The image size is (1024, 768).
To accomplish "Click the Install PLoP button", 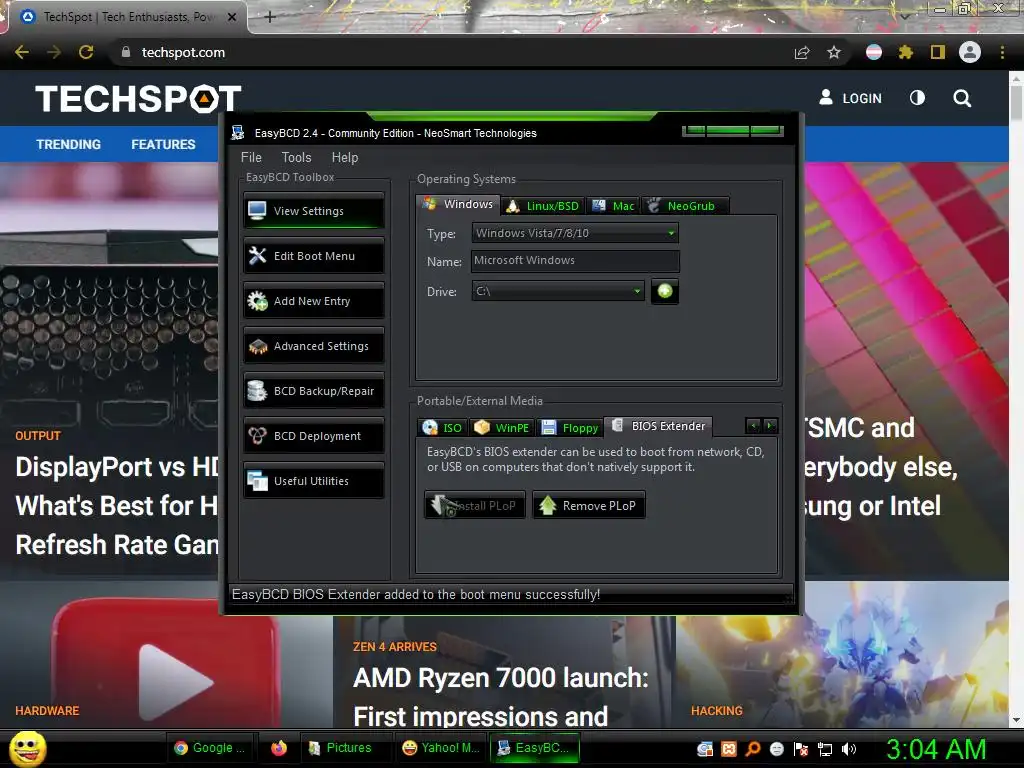I will point(475,505).
